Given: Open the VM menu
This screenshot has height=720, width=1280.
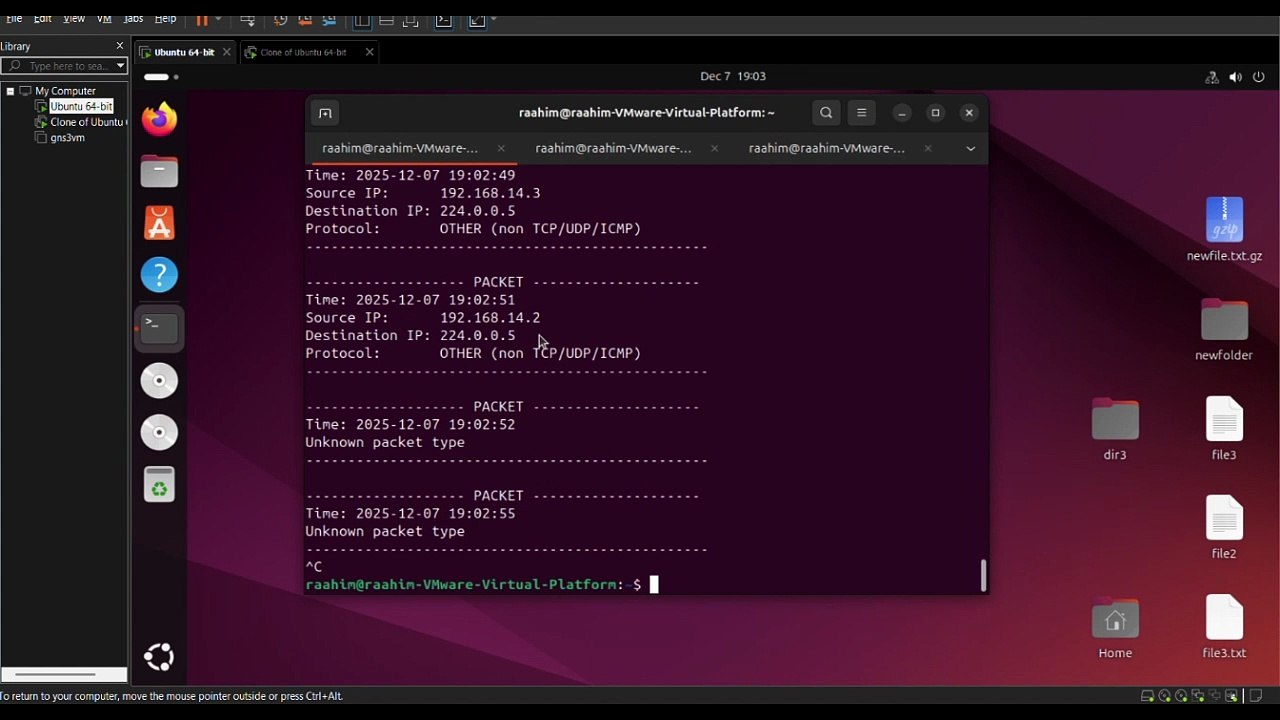Looking at the screenshot, I should tap(104, 19).
